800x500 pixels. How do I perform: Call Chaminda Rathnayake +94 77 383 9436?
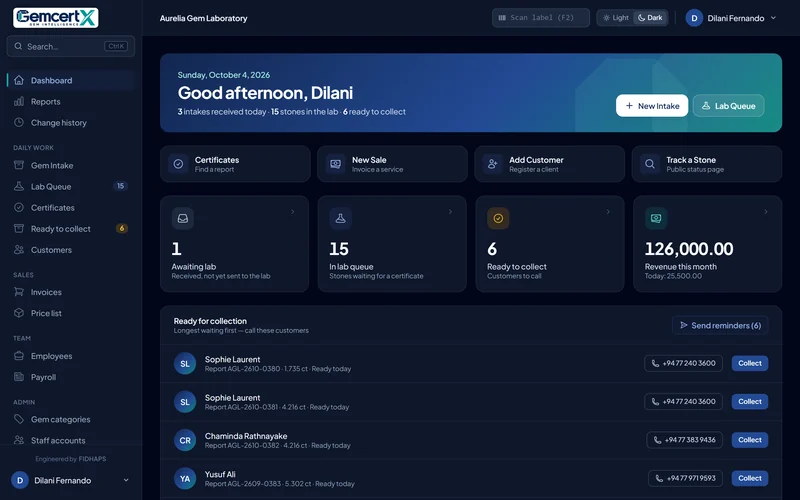click(684, 440)
